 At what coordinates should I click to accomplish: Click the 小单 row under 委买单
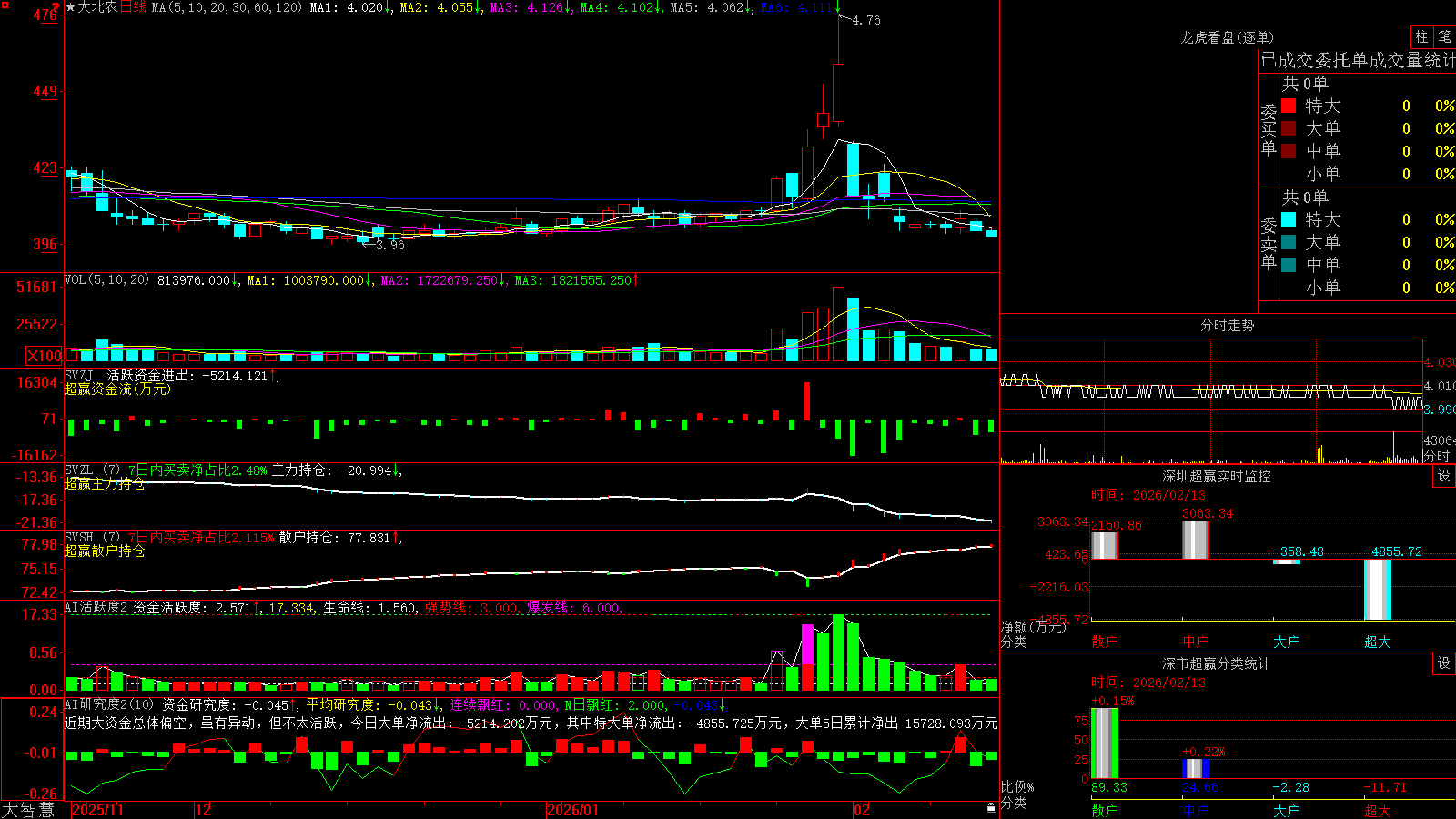1368,174
